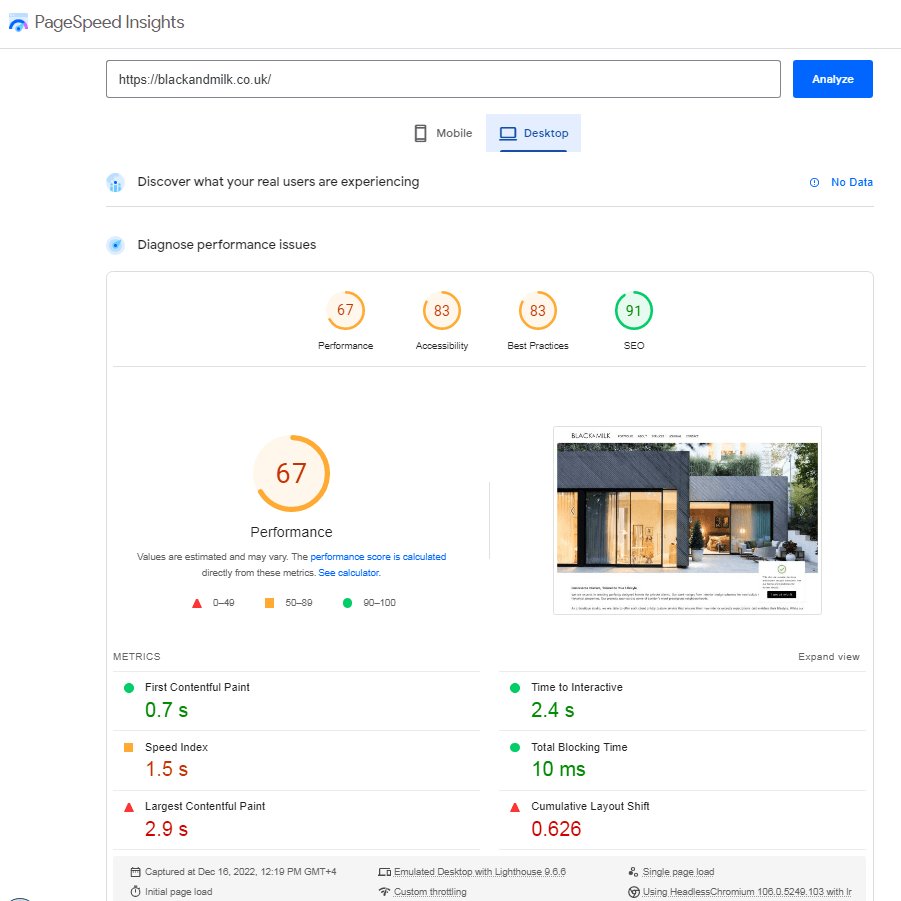Viewport: 901px width, 901px height.
Task: Select the Performance score gauge 67
Action: [x=345, y=311]
